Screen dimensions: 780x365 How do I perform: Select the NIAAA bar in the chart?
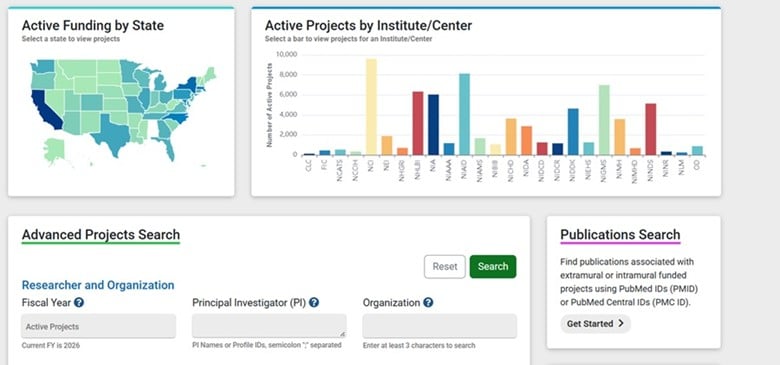coord(449,149)
